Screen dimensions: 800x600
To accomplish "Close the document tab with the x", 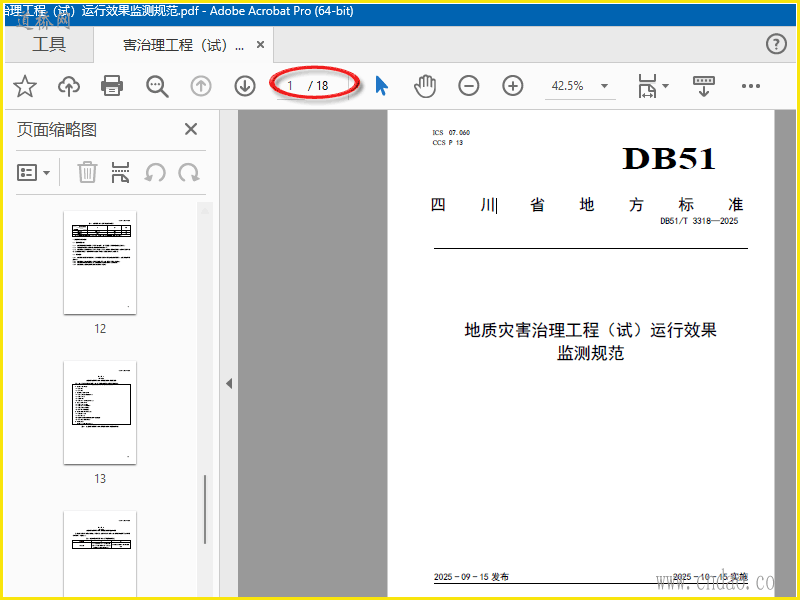I will [x=260, y=45].
